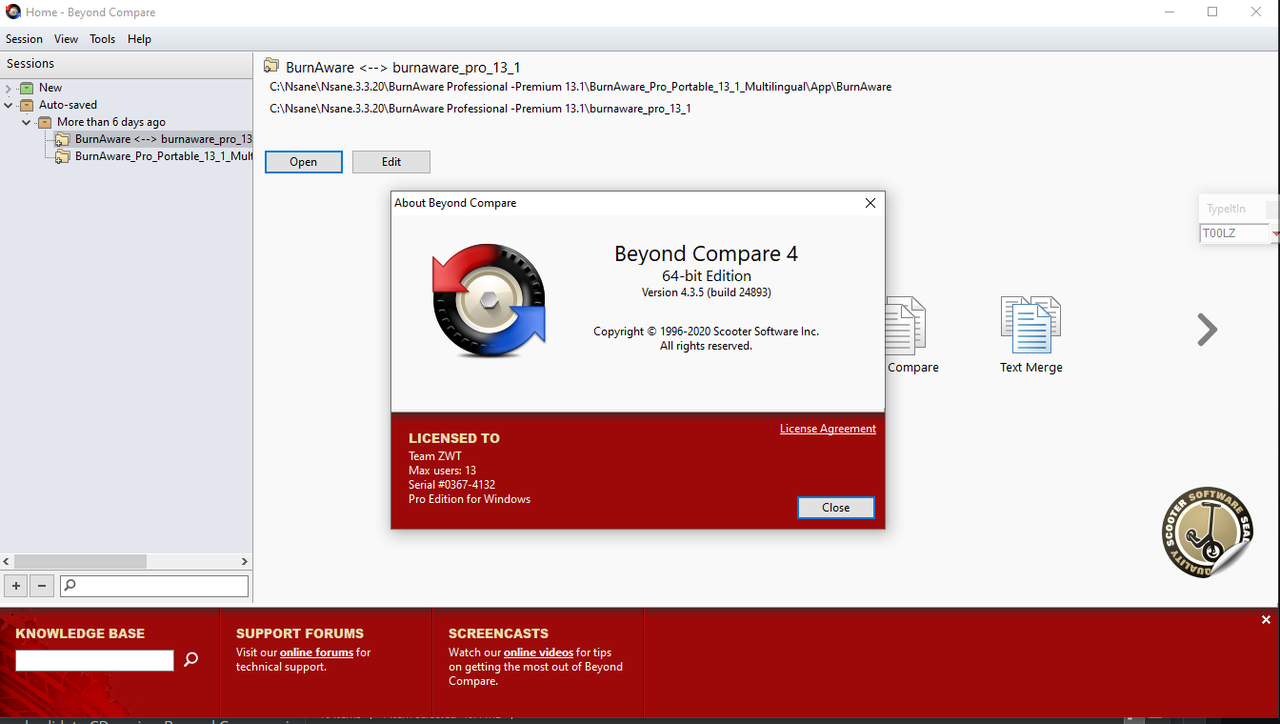Click the folder icon beside session title
The height and width of the screenshot is (724, 1280).
(x=271, y=66)
